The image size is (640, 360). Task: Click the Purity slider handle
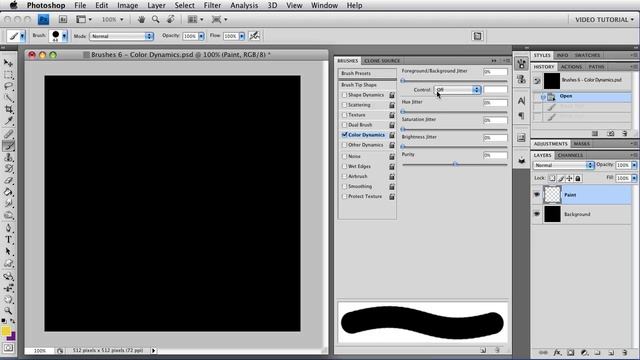[456, 164]
